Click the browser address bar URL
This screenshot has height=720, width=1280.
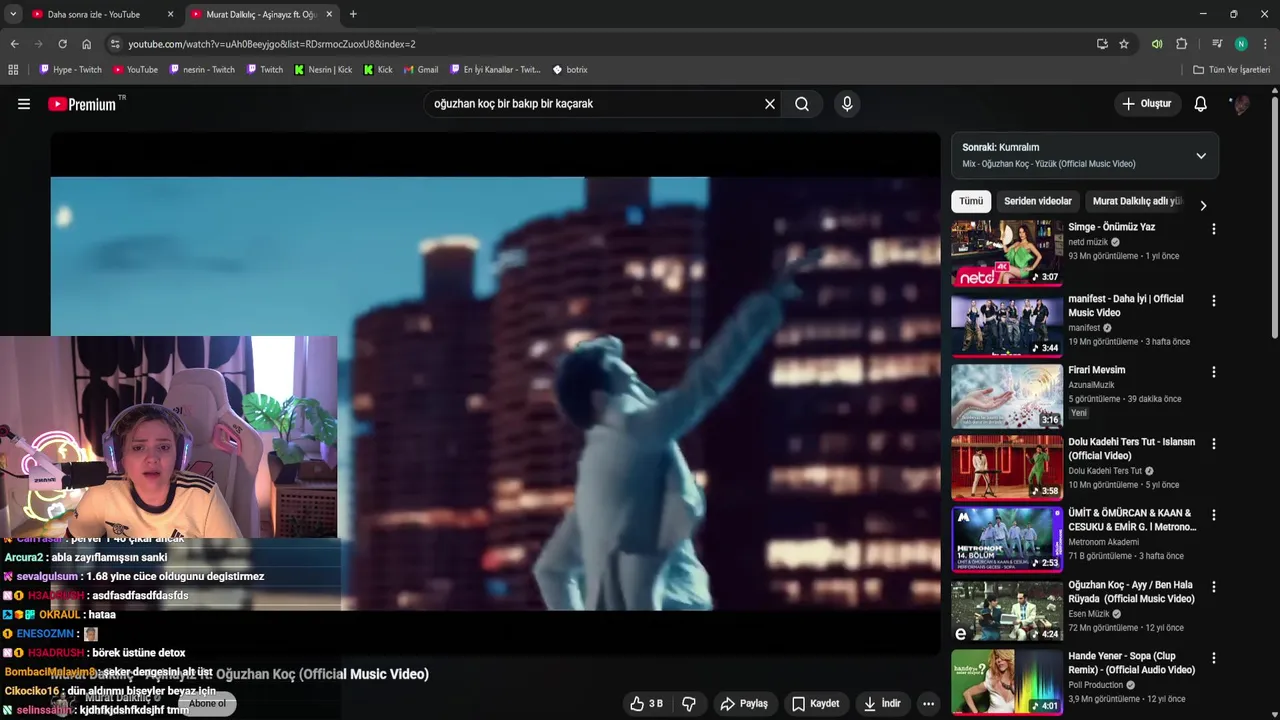pos(272,44)
